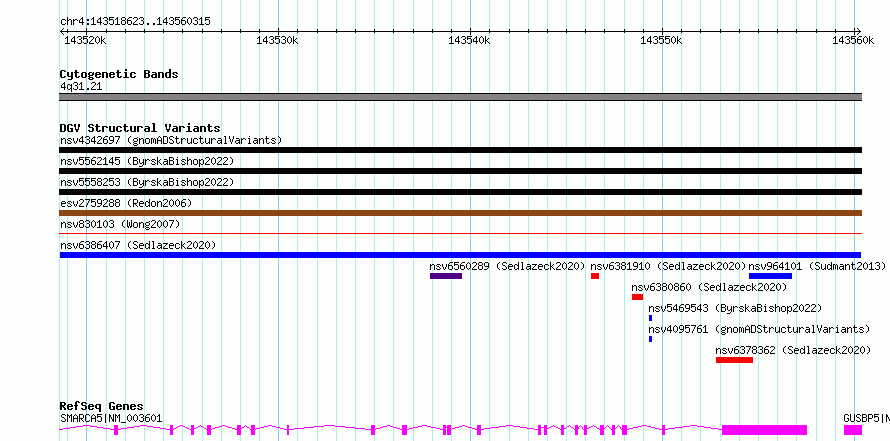The height and width of the screenshot is (441, 890).
Task: Click the 143520k ruler tick label
Action: tap(86, 41)
